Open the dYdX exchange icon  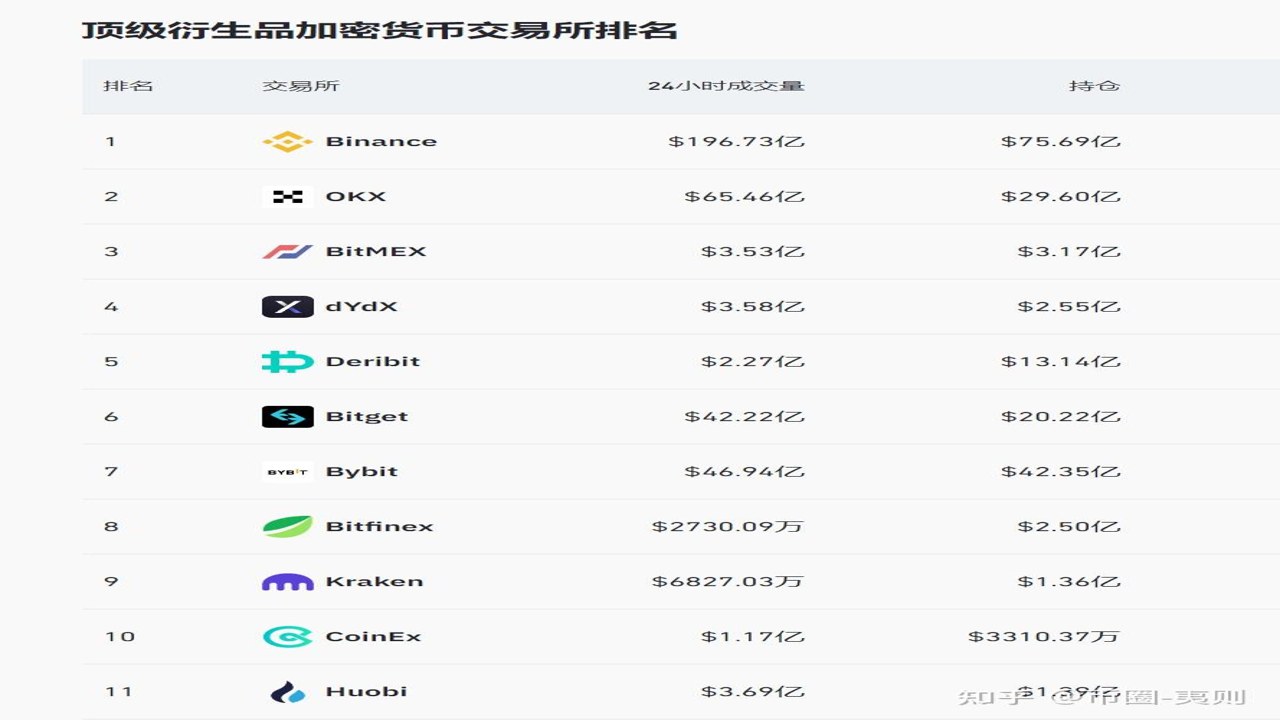tap(287, 307)
